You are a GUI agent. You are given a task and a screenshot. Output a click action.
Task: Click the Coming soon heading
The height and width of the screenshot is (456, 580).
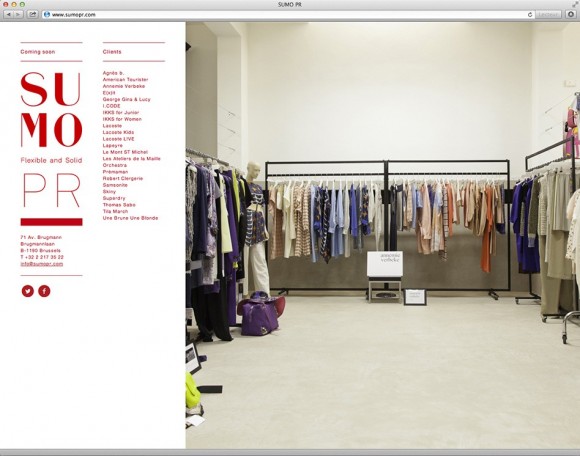click(x=38, y=52)
